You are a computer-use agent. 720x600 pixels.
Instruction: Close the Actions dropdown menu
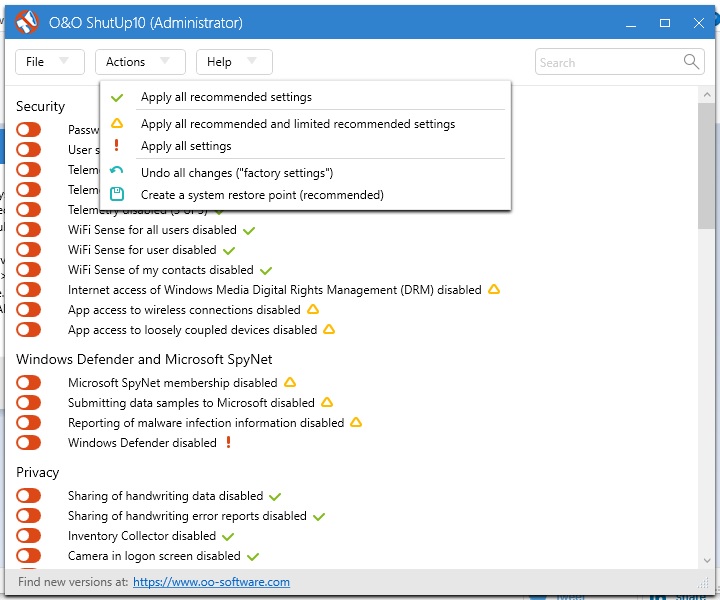140,62
